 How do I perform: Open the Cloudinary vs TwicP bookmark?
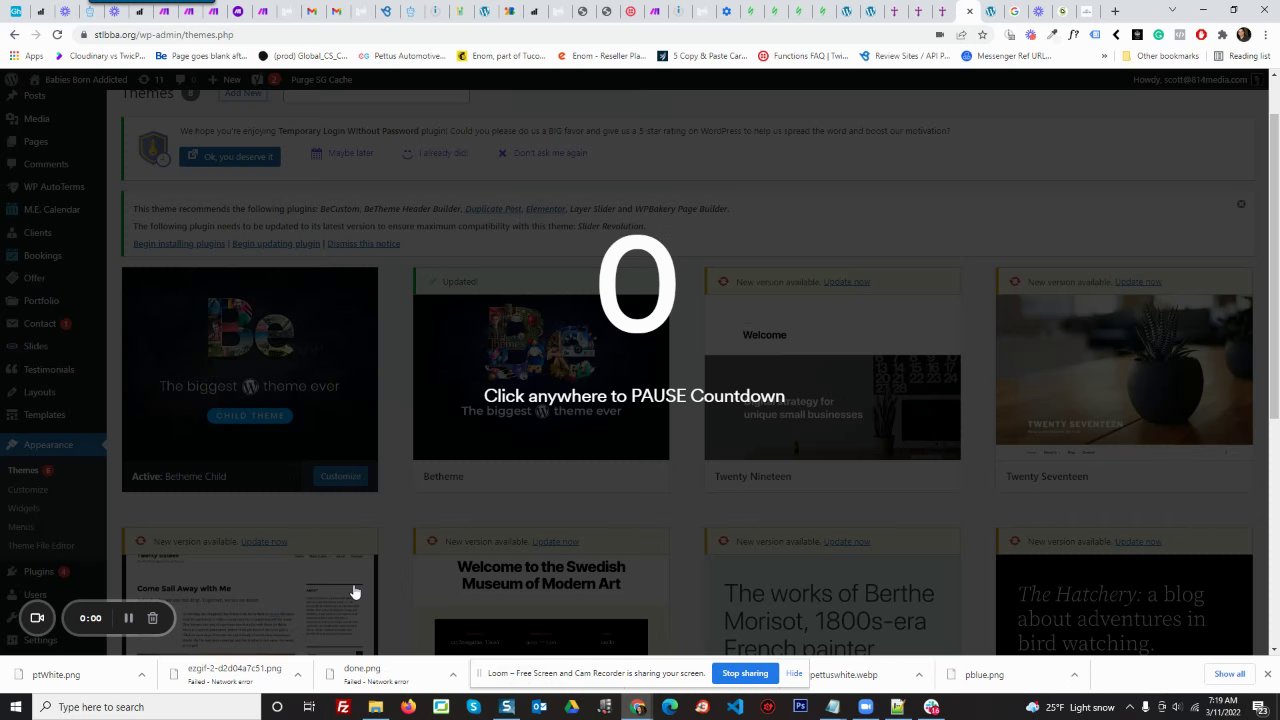[100, 56]
